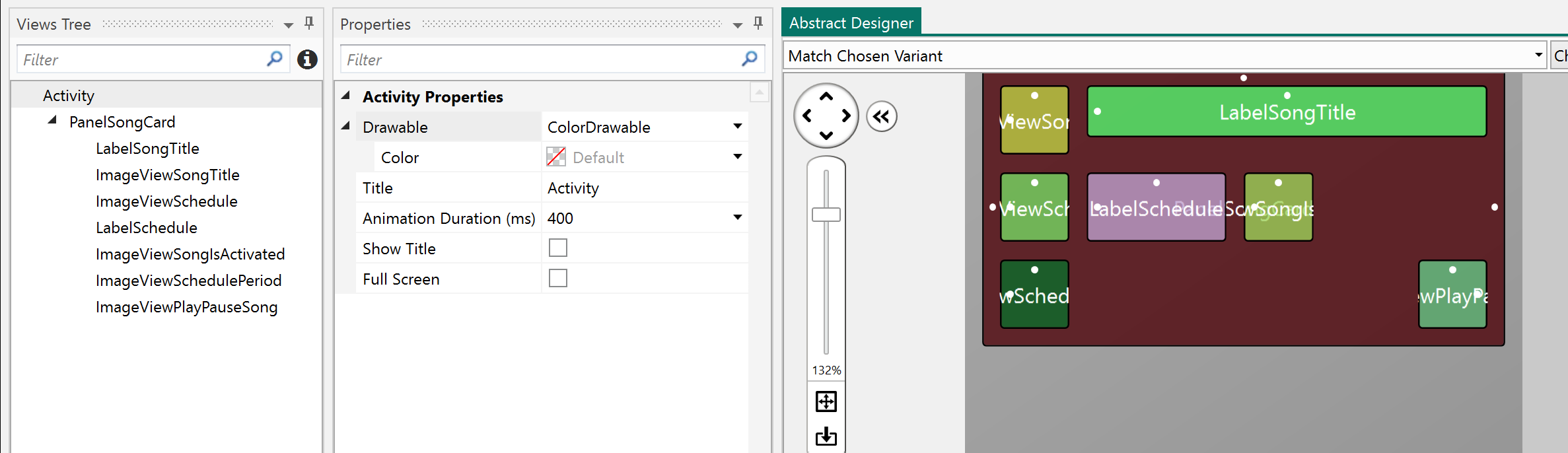Click the Properties scroll up arrow

(x=760, y=92)
